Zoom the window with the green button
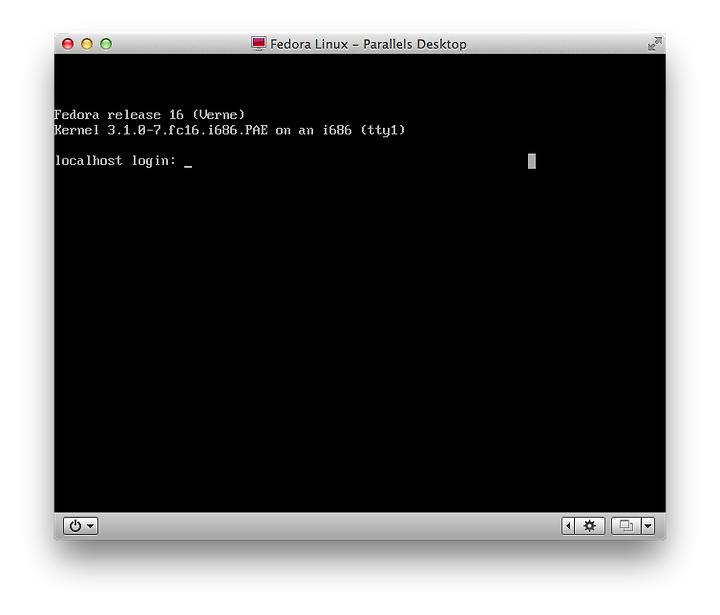The image size is (720, 615). tap(106, 44)
